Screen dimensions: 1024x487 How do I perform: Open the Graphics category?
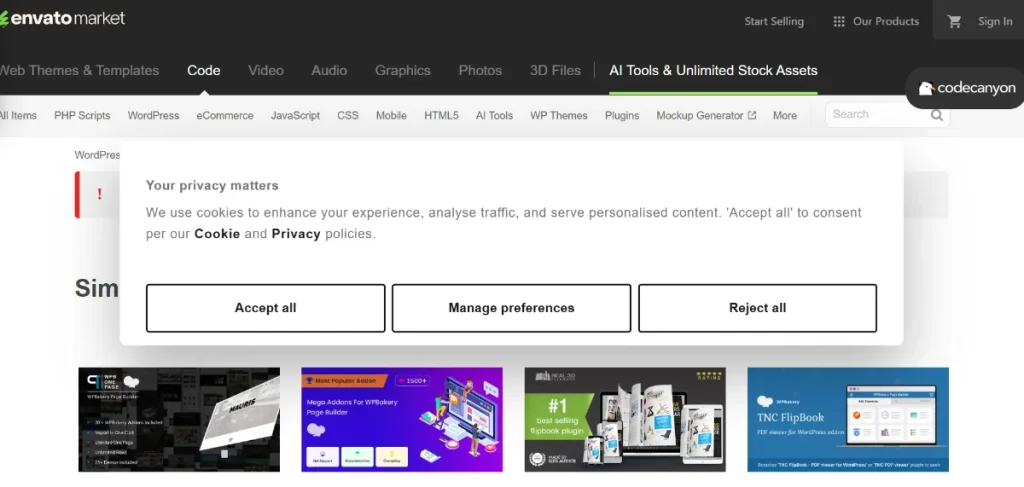(402, 71)
